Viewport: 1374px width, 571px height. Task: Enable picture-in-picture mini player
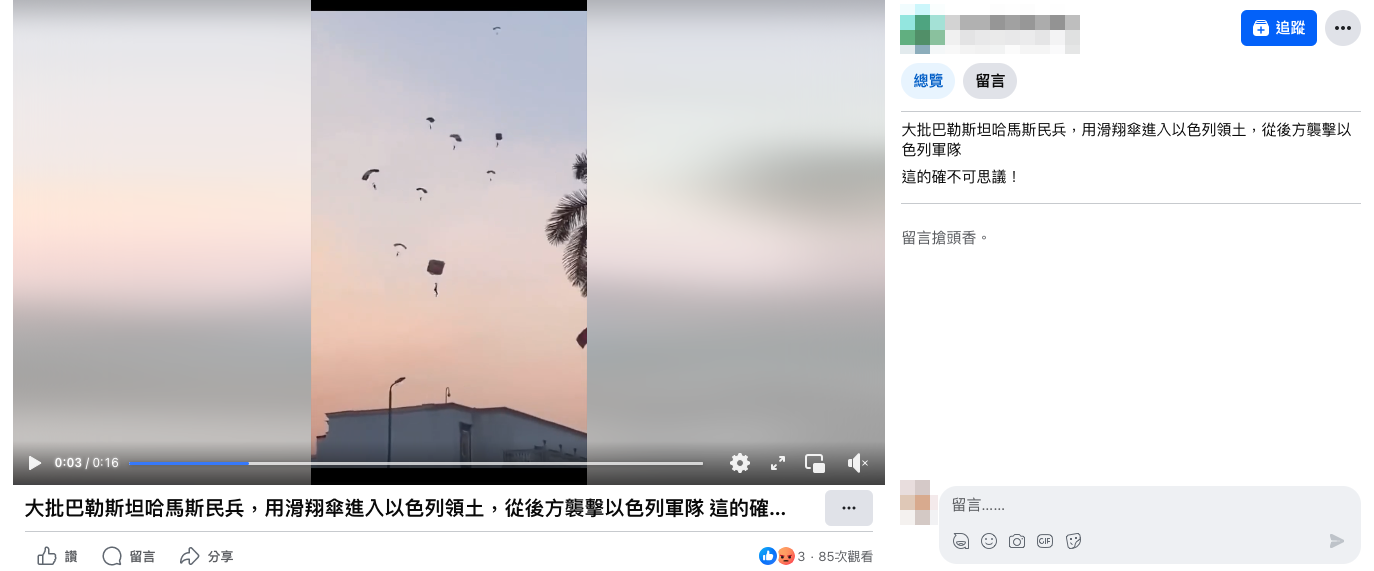point(816,463)
